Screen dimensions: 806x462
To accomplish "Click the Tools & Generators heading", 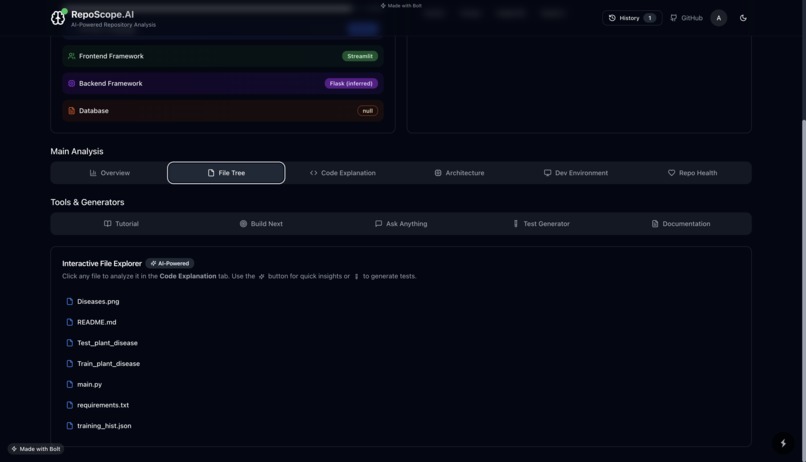I will [x=87, y=202].
